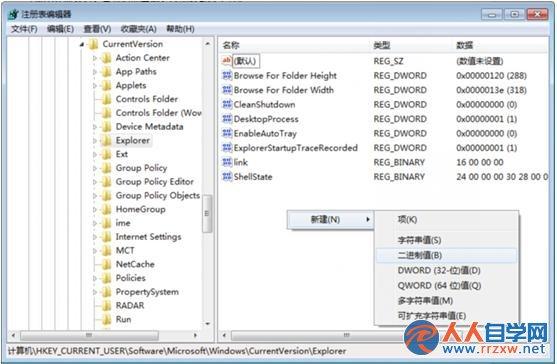The width and height of the screenshot is (557, 364).
Task: Click the Explorer folder icon
Action: click(107, 141)
